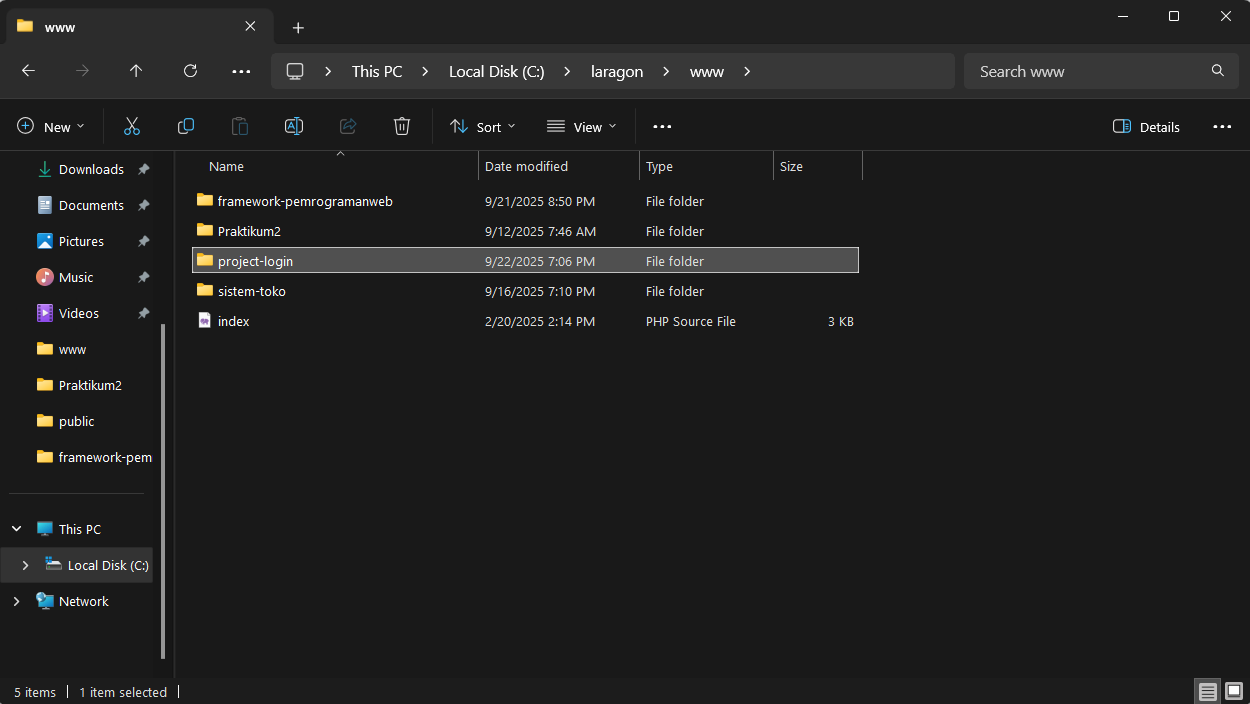This screenshot has height=704, width=1250.
Task: Click the Rename icon in toolbar
Action: 294,126
